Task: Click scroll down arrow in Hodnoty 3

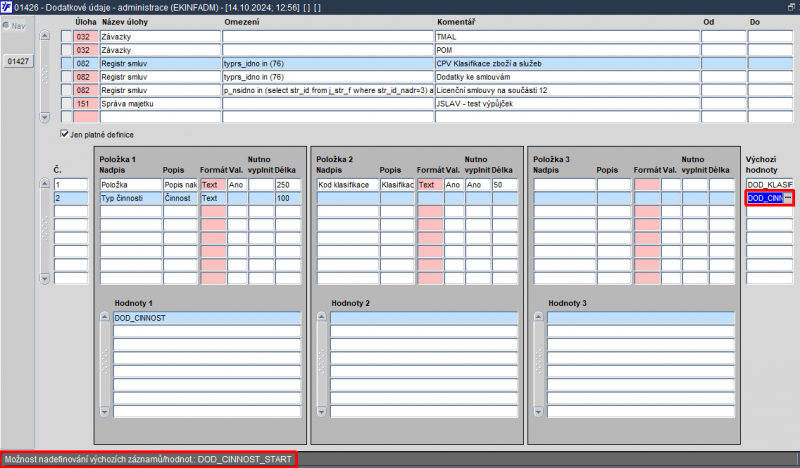Action: (538, 411)
